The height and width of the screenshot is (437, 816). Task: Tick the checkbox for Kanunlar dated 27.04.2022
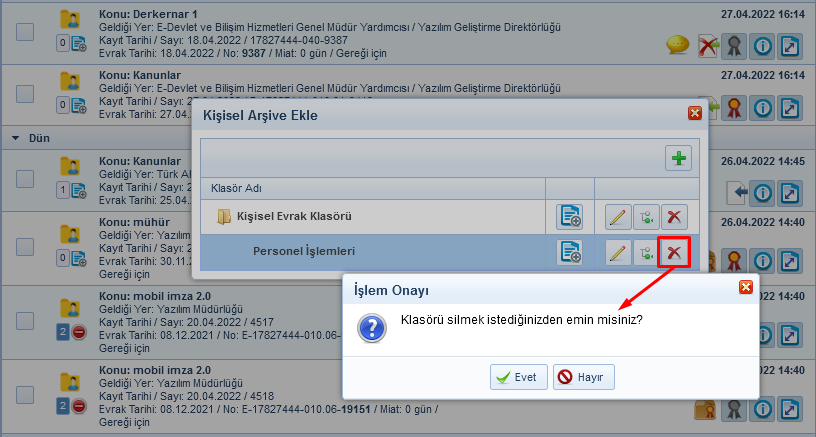(x=25, y=94)
